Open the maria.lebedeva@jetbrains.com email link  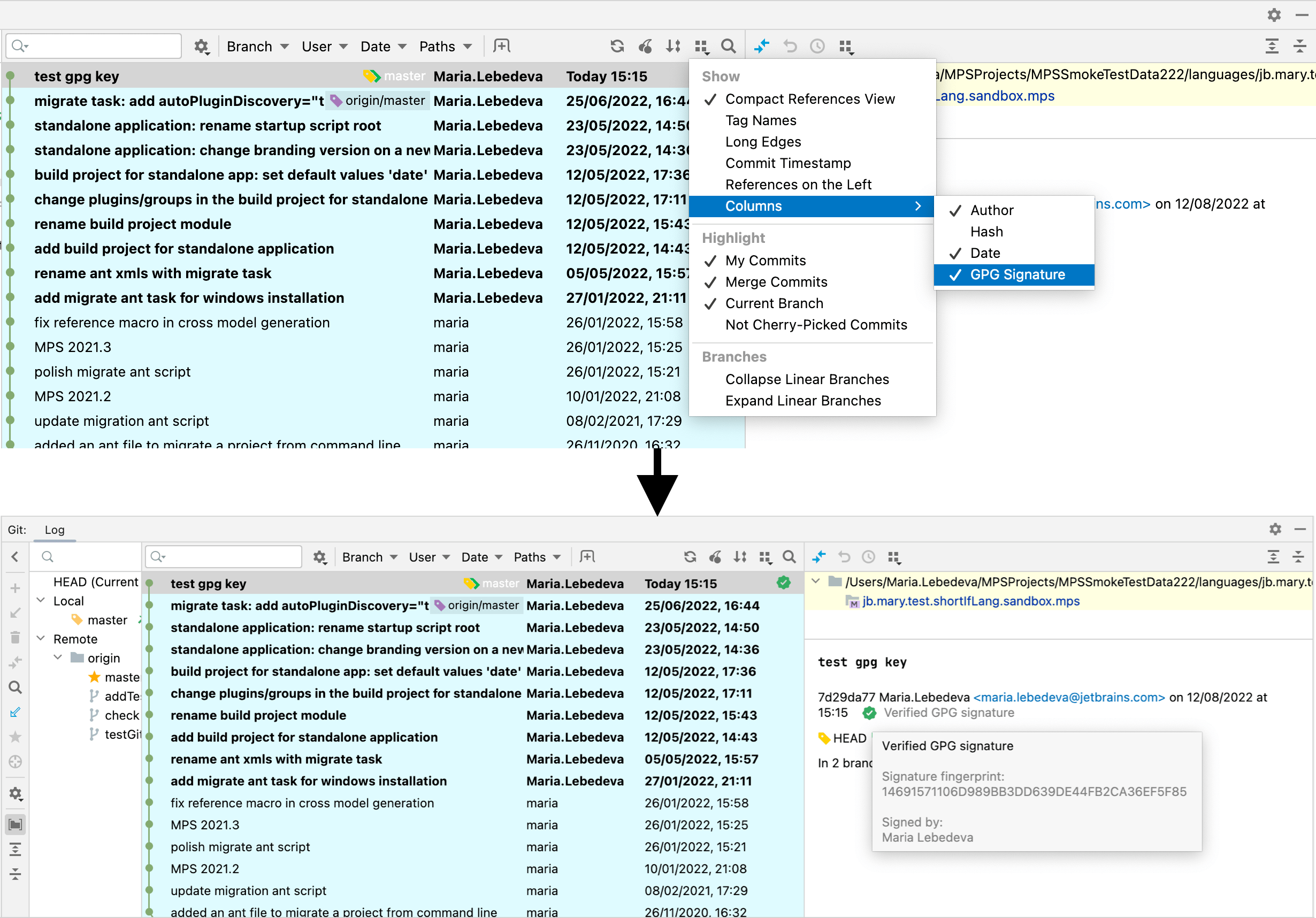coord(1069,697)
